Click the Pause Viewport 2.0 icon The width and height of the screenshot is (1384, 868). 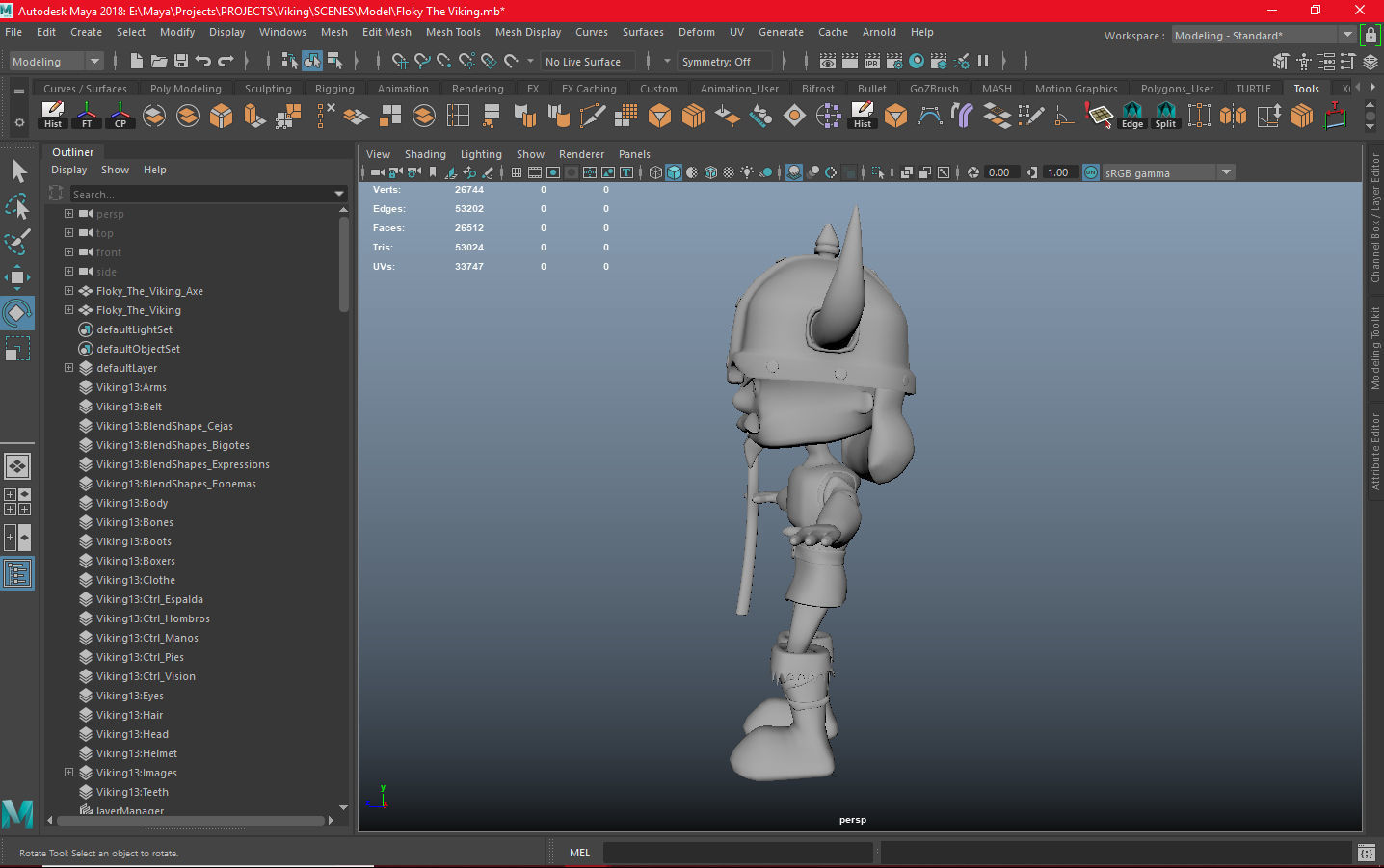[x=983, y=61]
